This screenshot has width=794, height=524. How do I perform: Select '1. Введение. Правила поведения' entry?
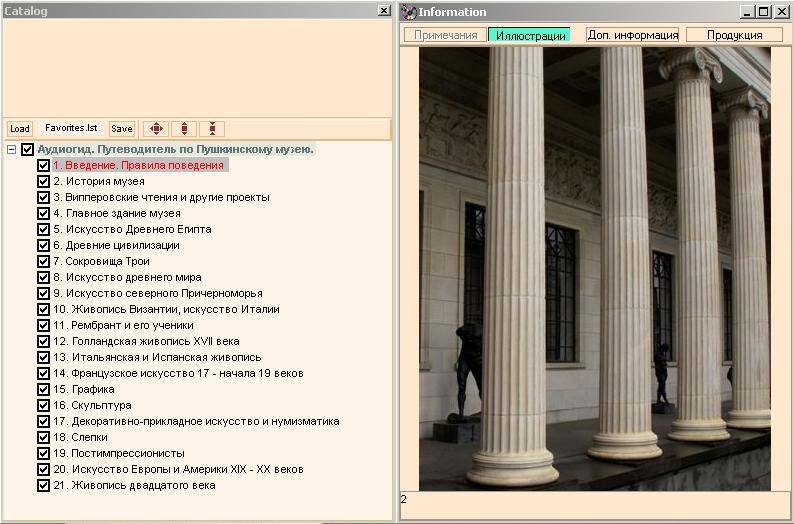(139, 166)
